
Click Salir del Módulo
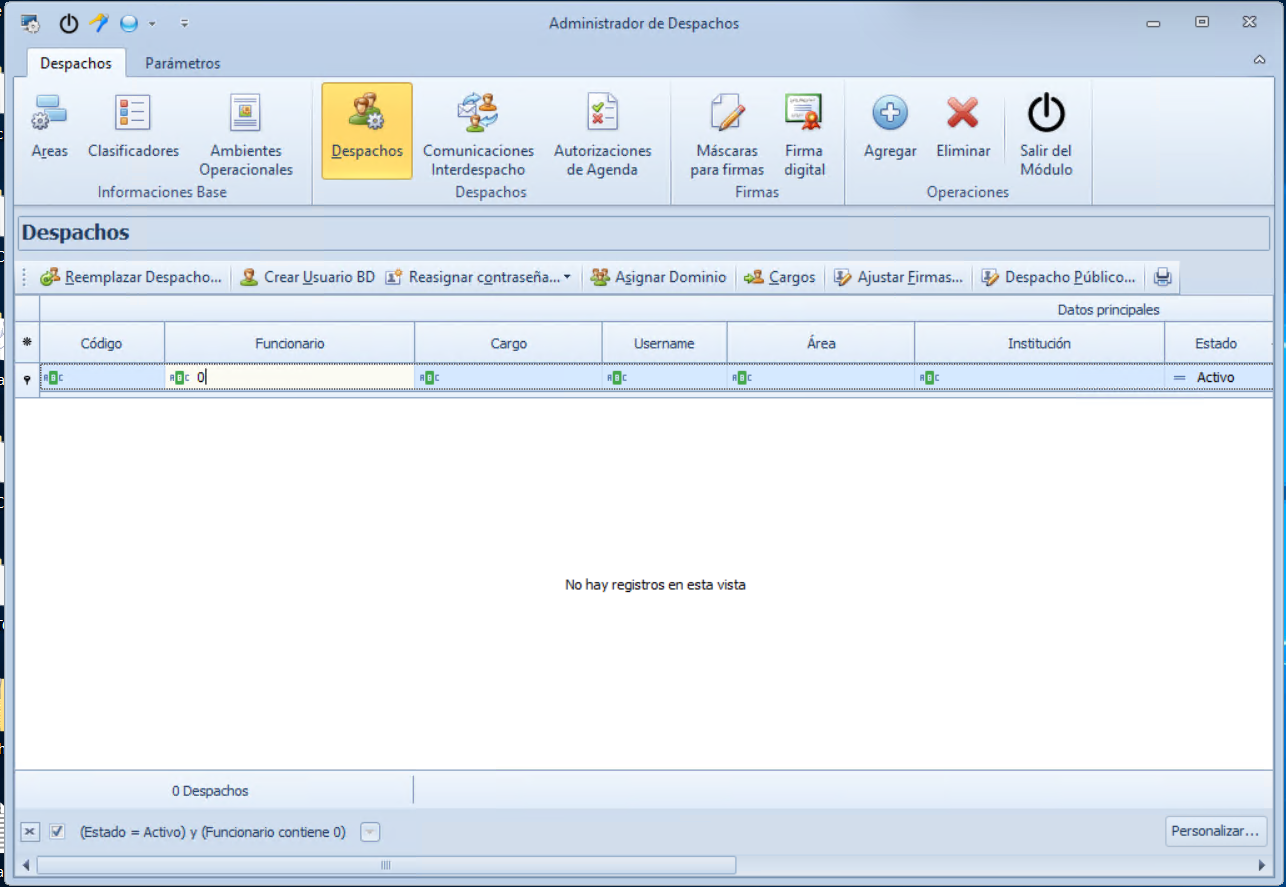1046,130
